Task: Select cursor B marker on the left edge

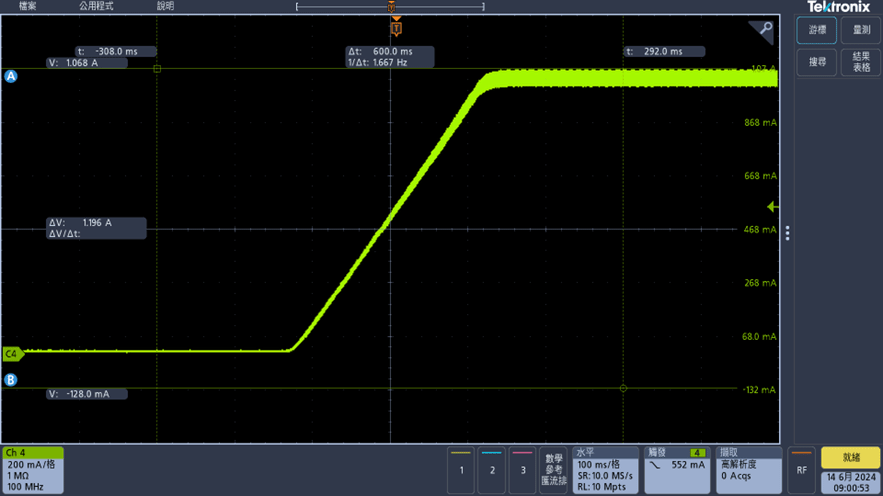Action: pyautogui.click(x=11, y=380)
